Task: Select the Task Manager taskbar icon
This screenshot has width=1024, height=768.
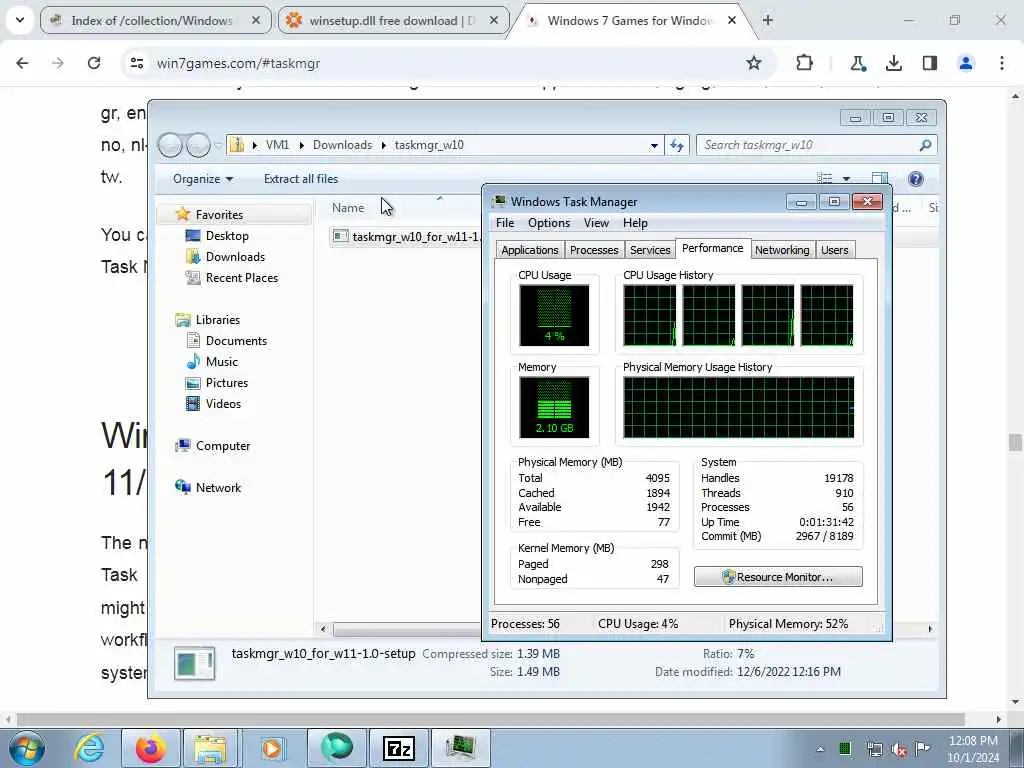Action: [461, 748]
